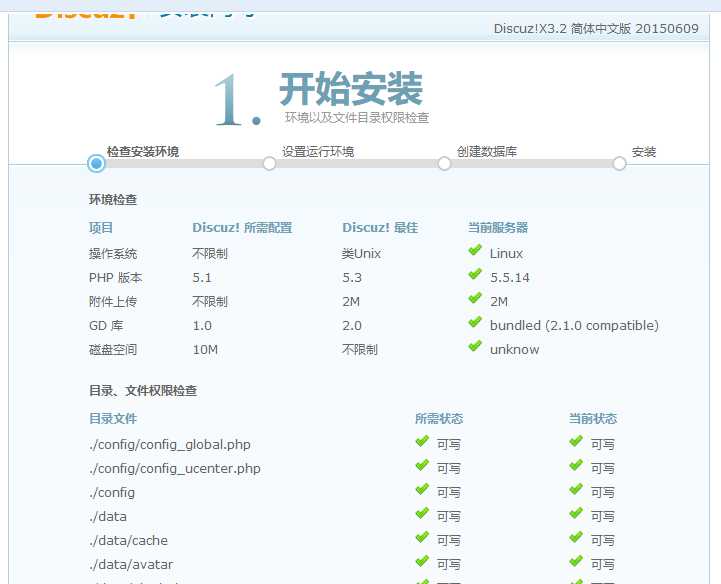Click the ./data/cache path
Image resolution: width=721 pixels, height=584 pixels.
click(x=129, y=540)
